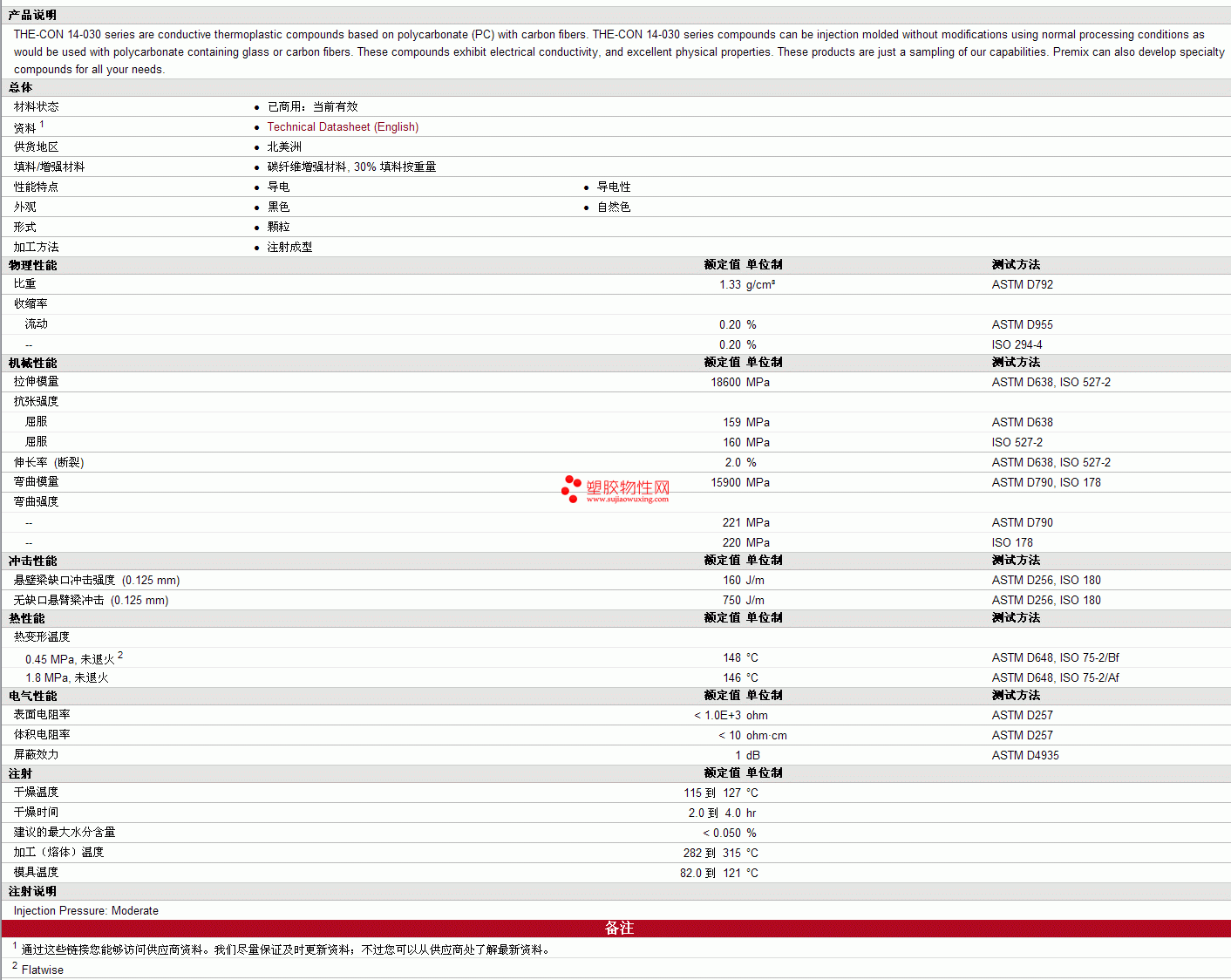Click ASTM D648, ISO 75-2/Bf method
Viewport: 1231px width, 980px height.
pos(1056,658)
